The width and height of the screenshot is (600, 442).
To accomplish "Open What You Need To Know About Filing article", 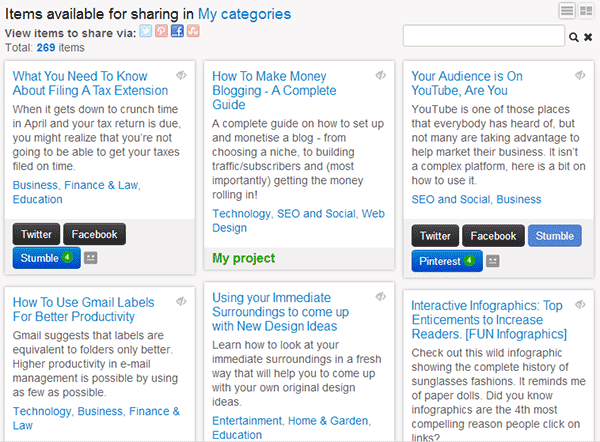I will tap(90, 83).
